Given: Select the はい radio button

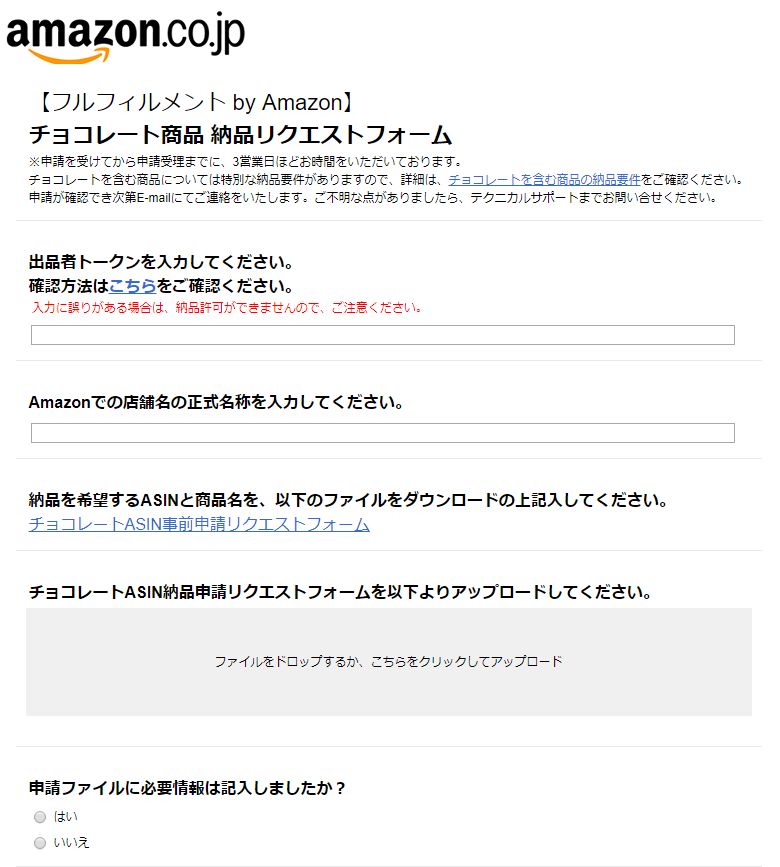Looking at the screenshot, I should pos(40,817).
